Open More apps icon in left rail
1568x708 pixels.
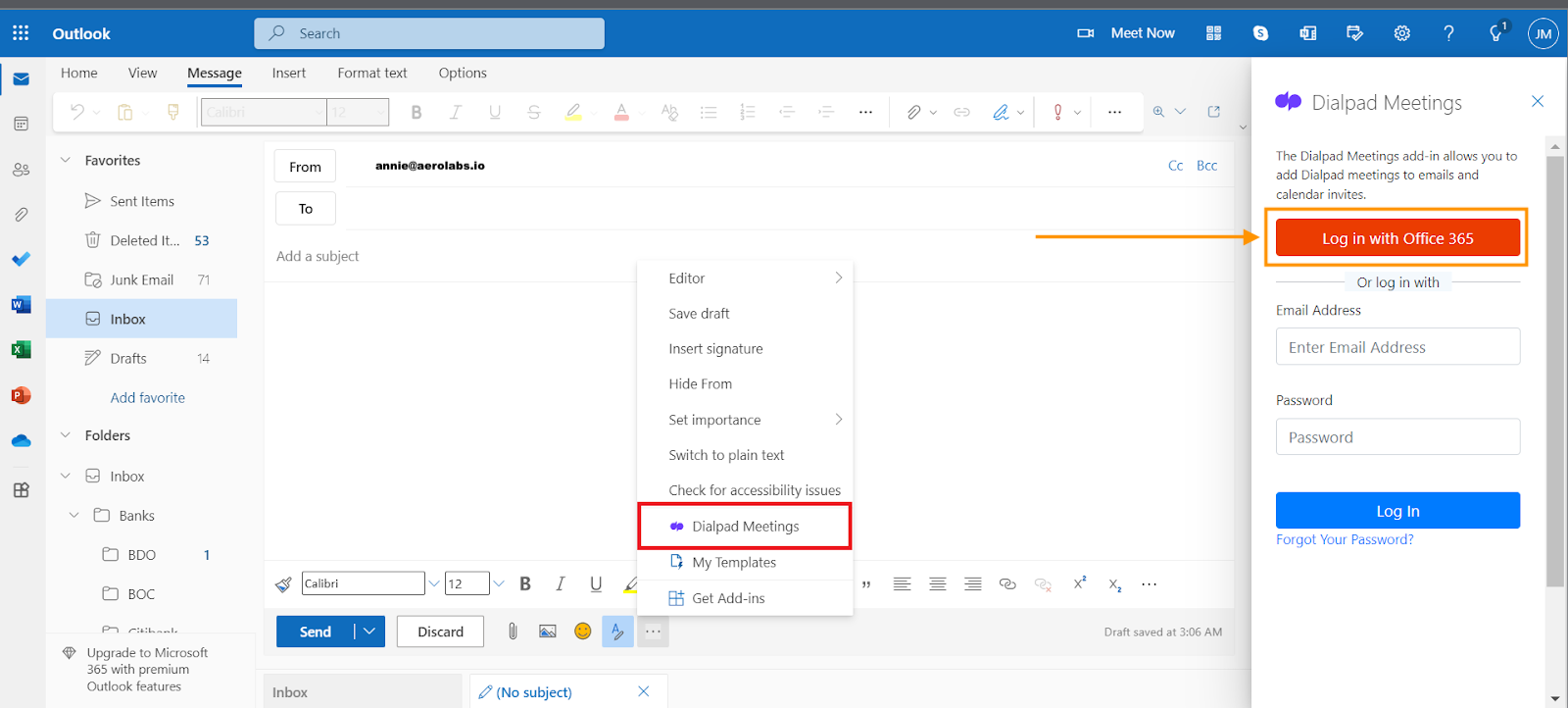pyautogui.click(x=21, y=490)
